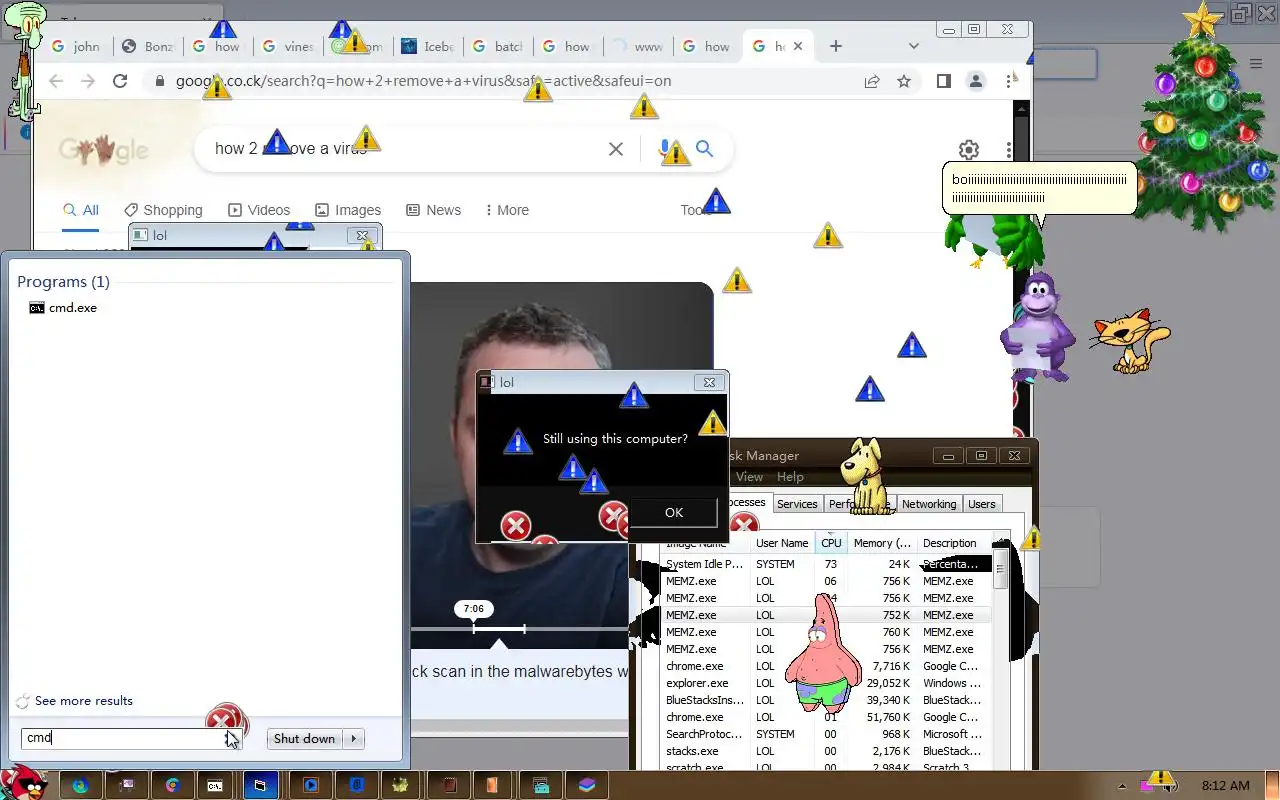Viewport: 1280px width, 800px height.
Task: Sort Task Manager by Memory column
Action: click(x=881, y=543)
